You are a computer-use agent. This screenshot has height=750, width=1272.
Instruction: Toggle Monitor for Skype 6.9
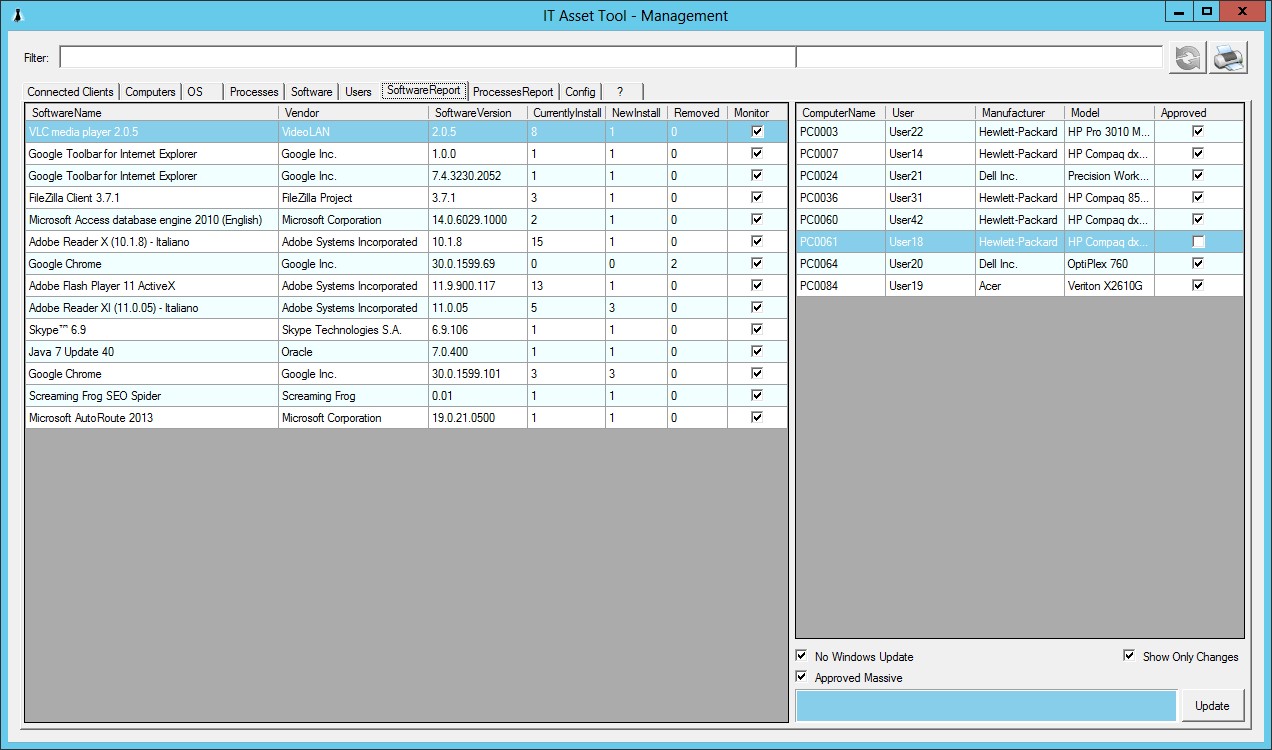[x=757, y=329]
